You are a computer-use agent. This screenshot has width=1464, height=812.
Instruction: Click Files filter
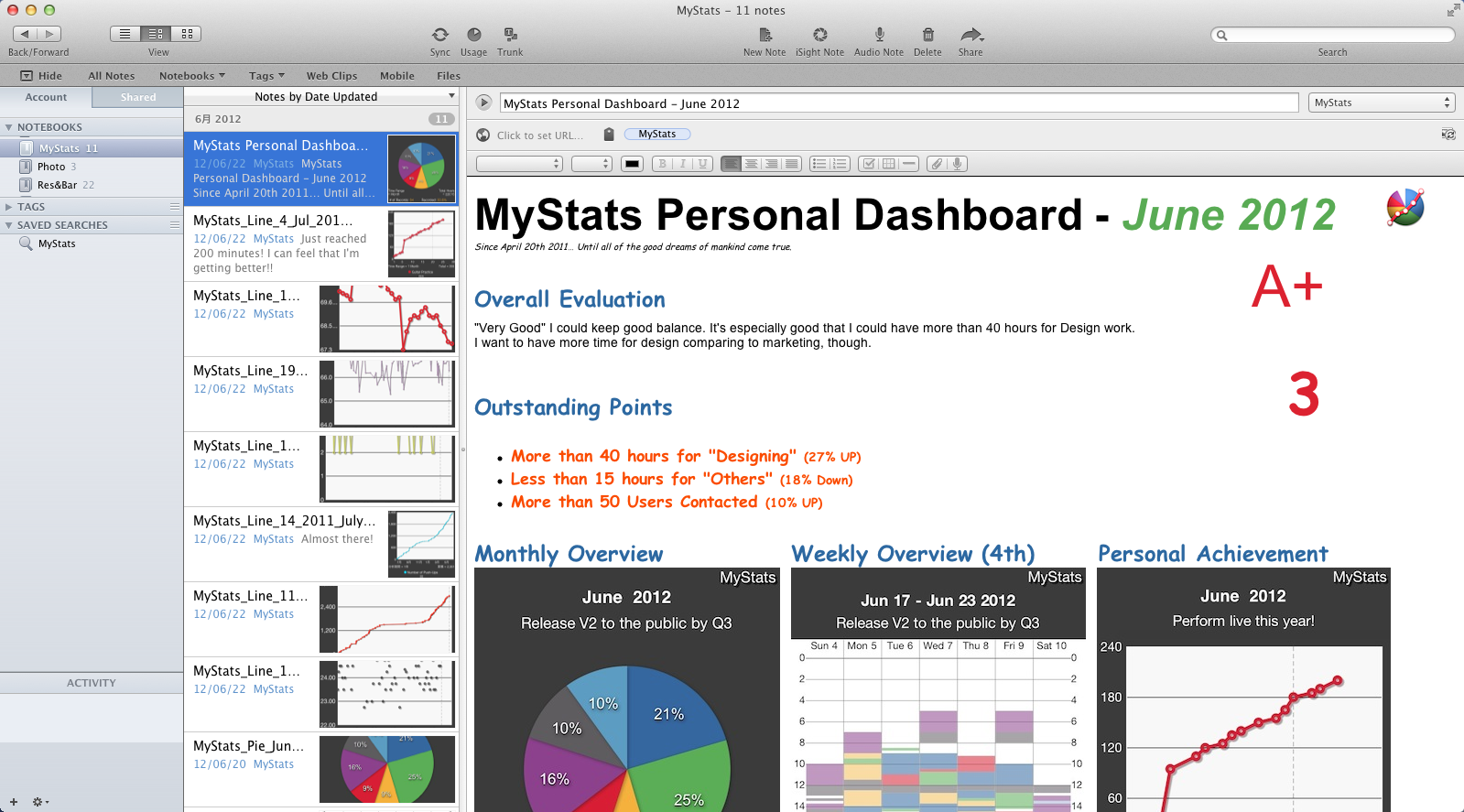pos(449,76)
